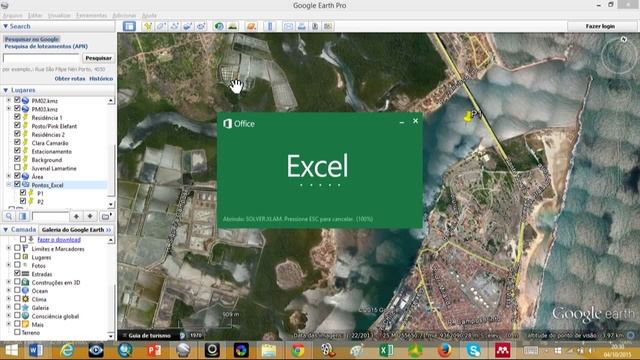
Task: Open the historical imagery clock tool
Action: (x=219, y=26)
